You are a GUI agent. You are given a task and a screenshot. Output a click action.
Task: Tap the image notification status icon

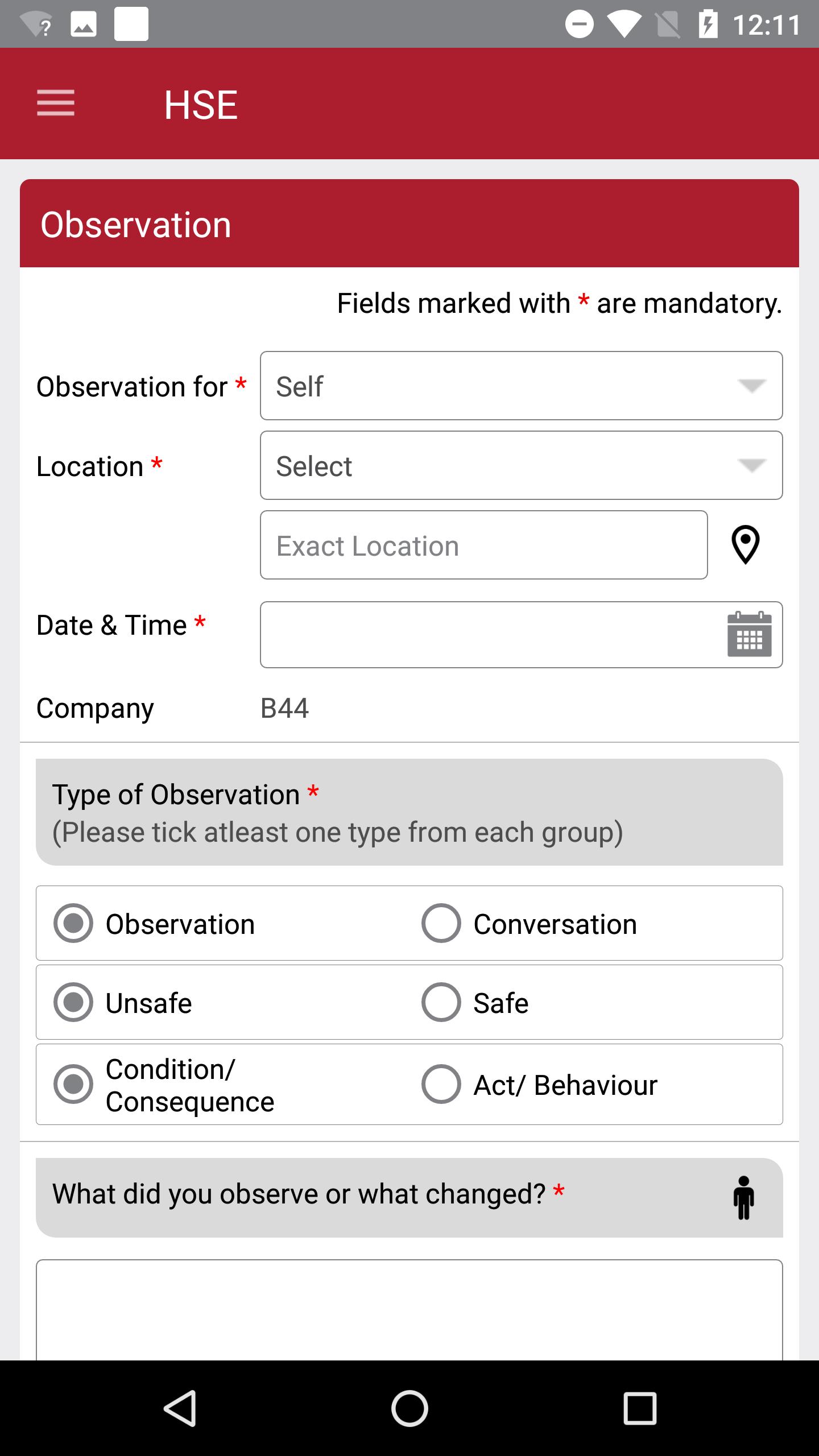point(84,25)
